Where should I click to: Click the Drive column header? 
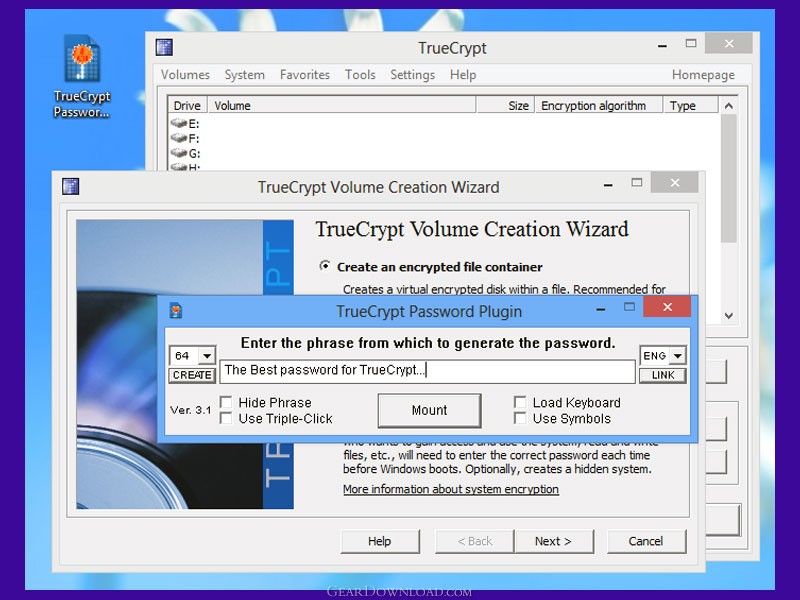(x=187, y=105)
